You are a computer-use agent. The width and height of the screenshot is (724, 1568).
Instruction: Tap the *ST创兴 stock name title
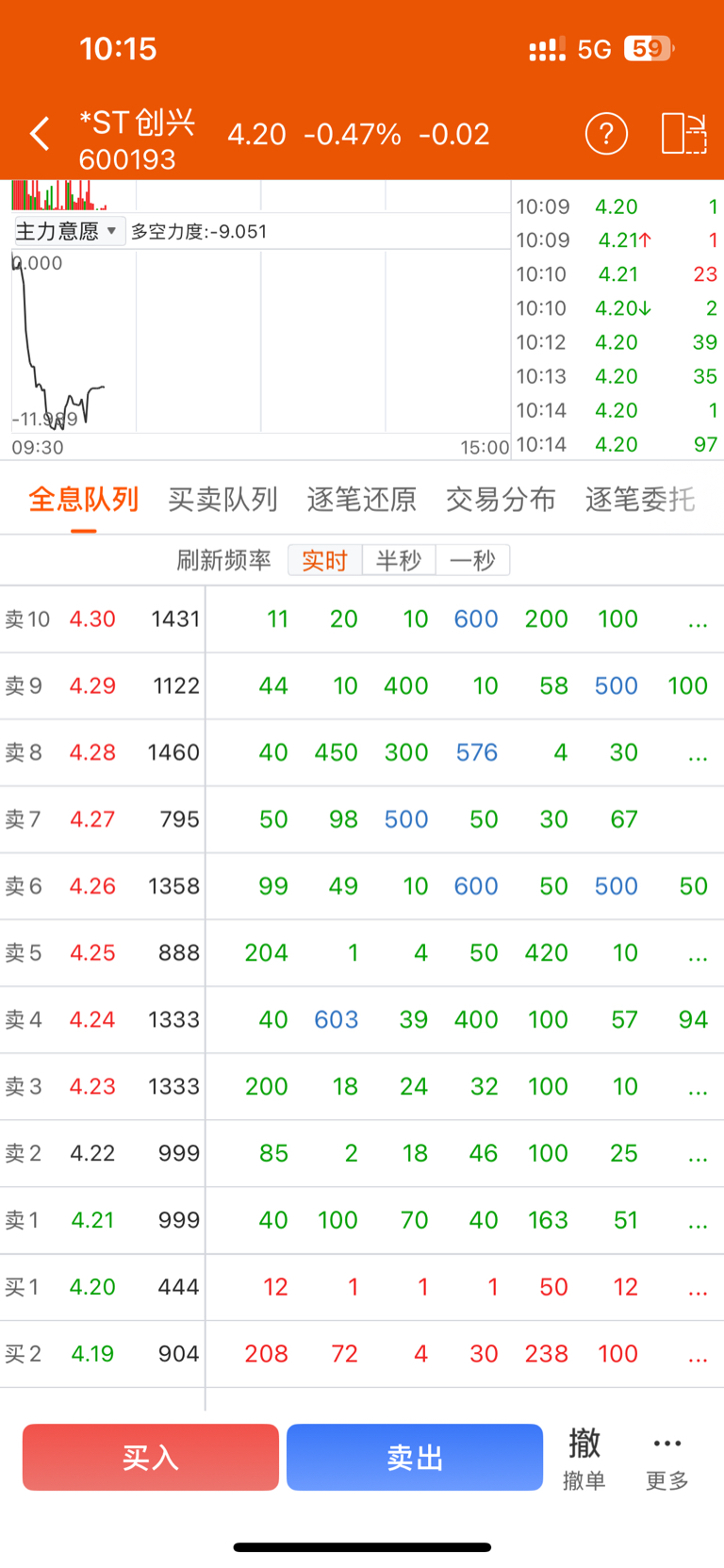[x=138, y=122]
